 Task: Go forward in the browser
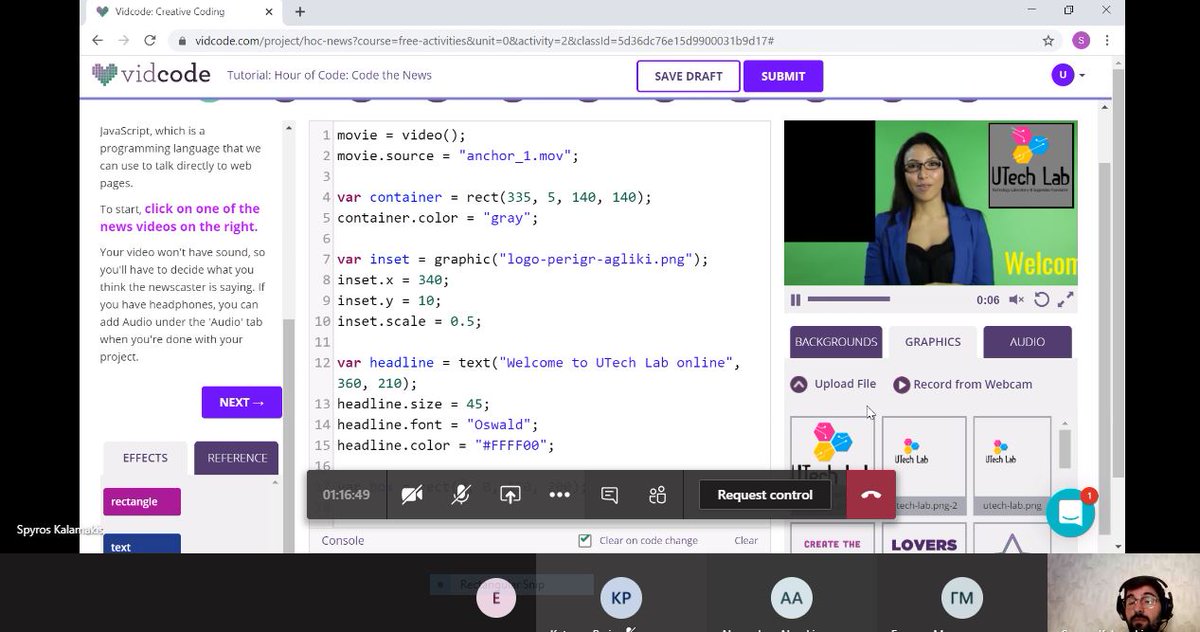(x=123, y=41)
